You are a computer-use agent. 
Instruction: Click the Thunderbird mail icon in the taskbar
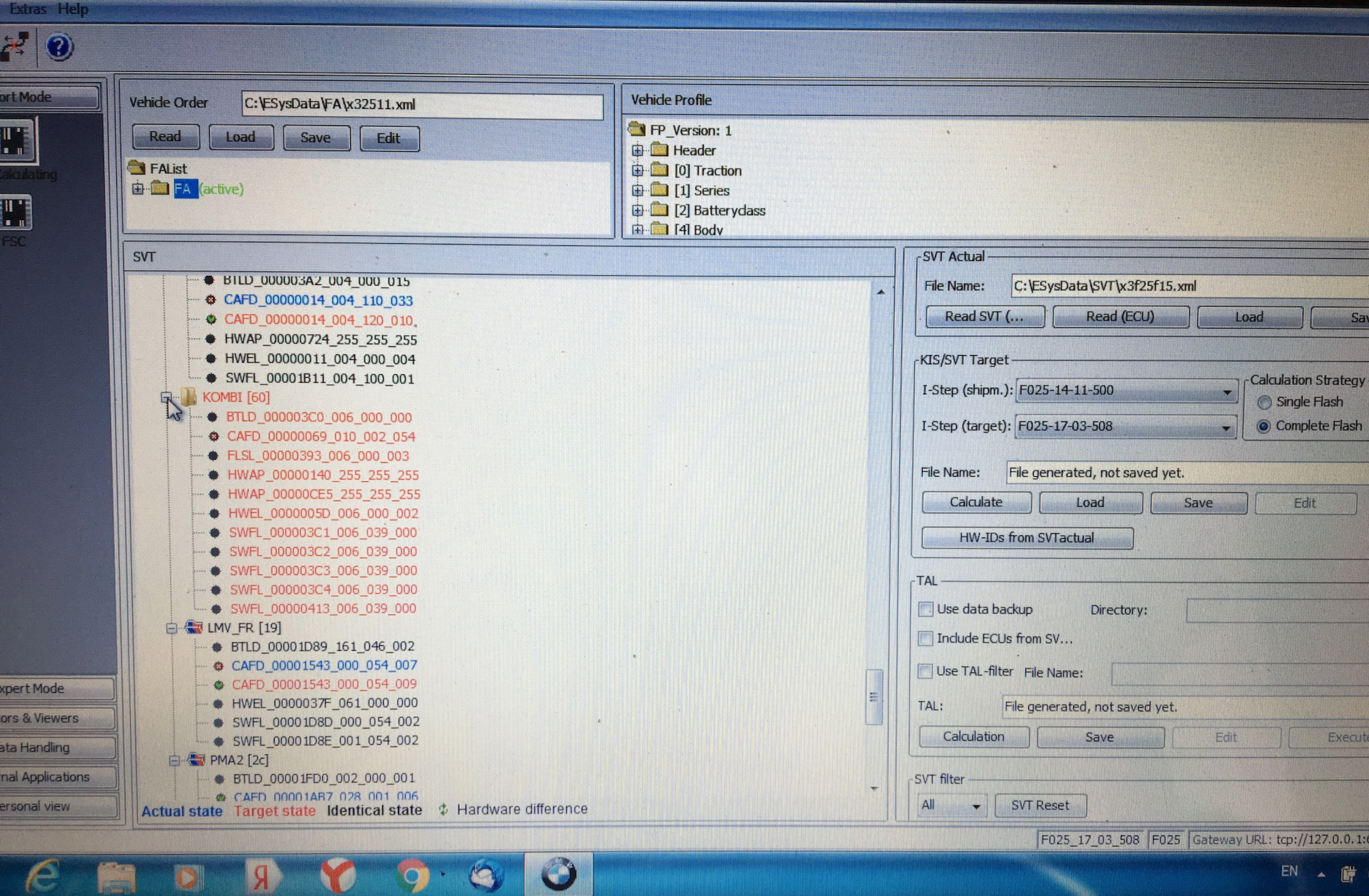pyautogui.click(x=486, y=875)
